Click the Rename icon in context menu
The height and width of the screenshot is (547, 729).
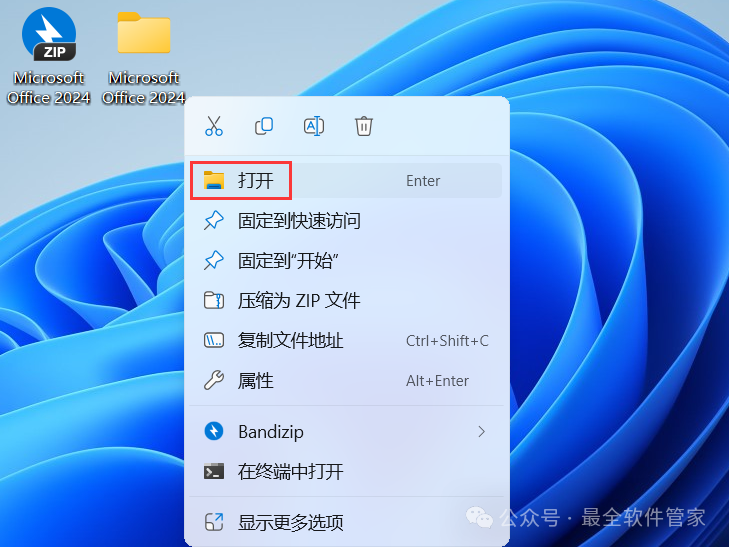pos(314,126)
